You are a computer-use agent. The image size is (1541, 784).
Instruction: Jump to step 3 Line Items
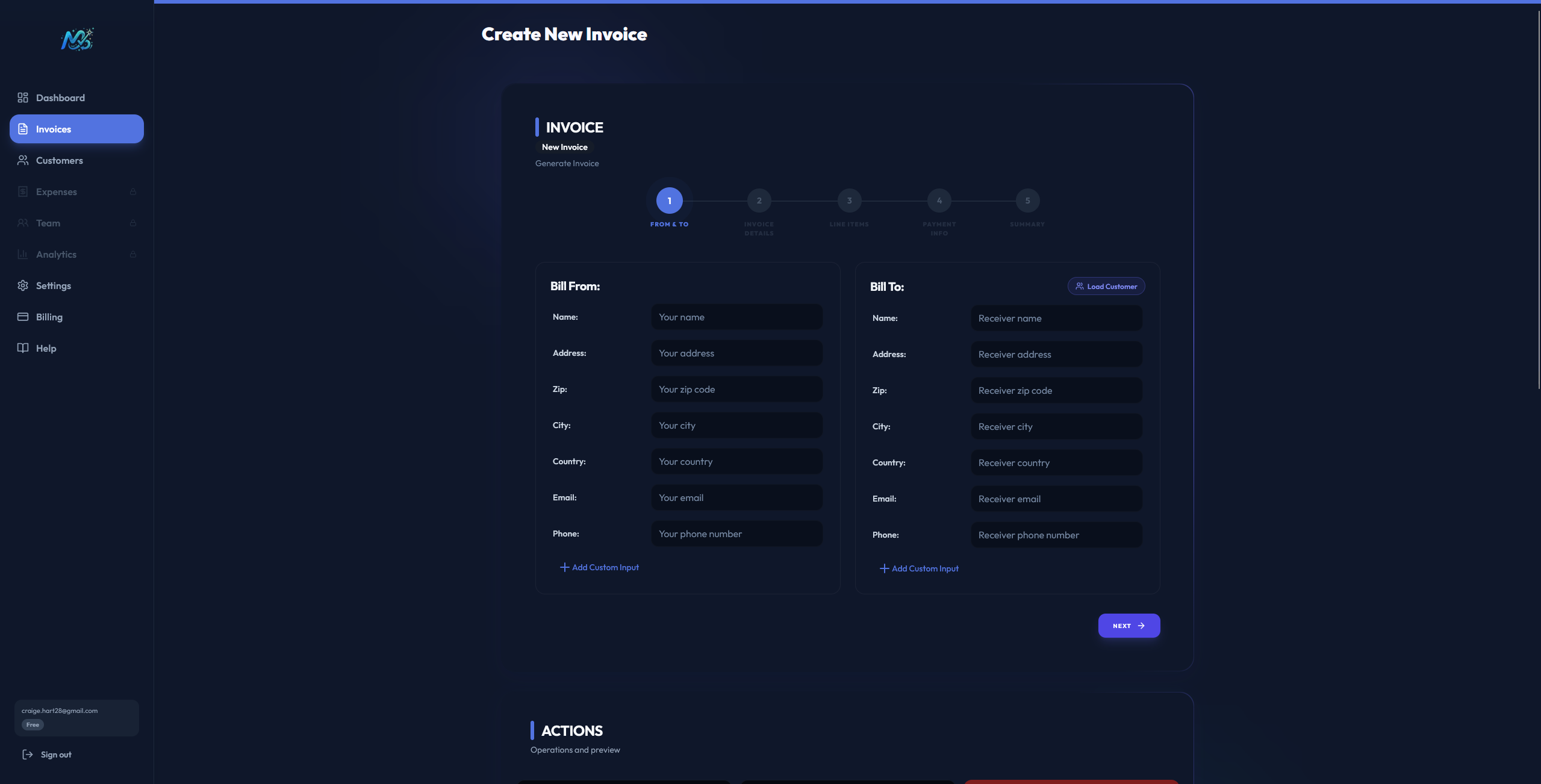point(849,201)
